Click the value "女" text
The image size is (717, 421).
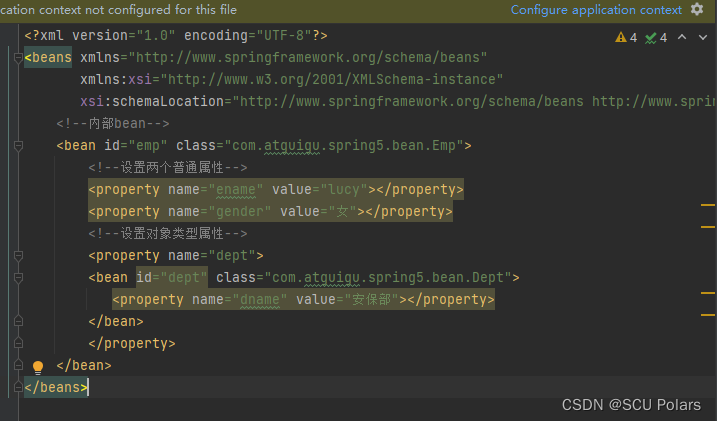click(342, 211)
